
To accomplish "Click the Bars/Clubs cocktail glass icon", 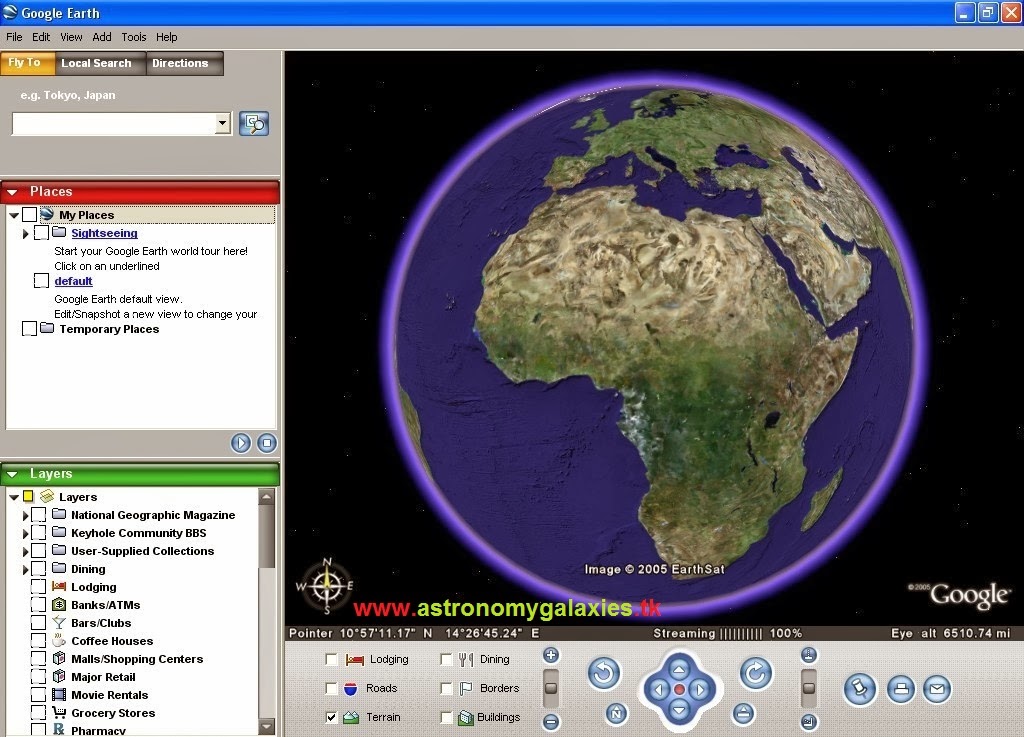I will point(59,623).
